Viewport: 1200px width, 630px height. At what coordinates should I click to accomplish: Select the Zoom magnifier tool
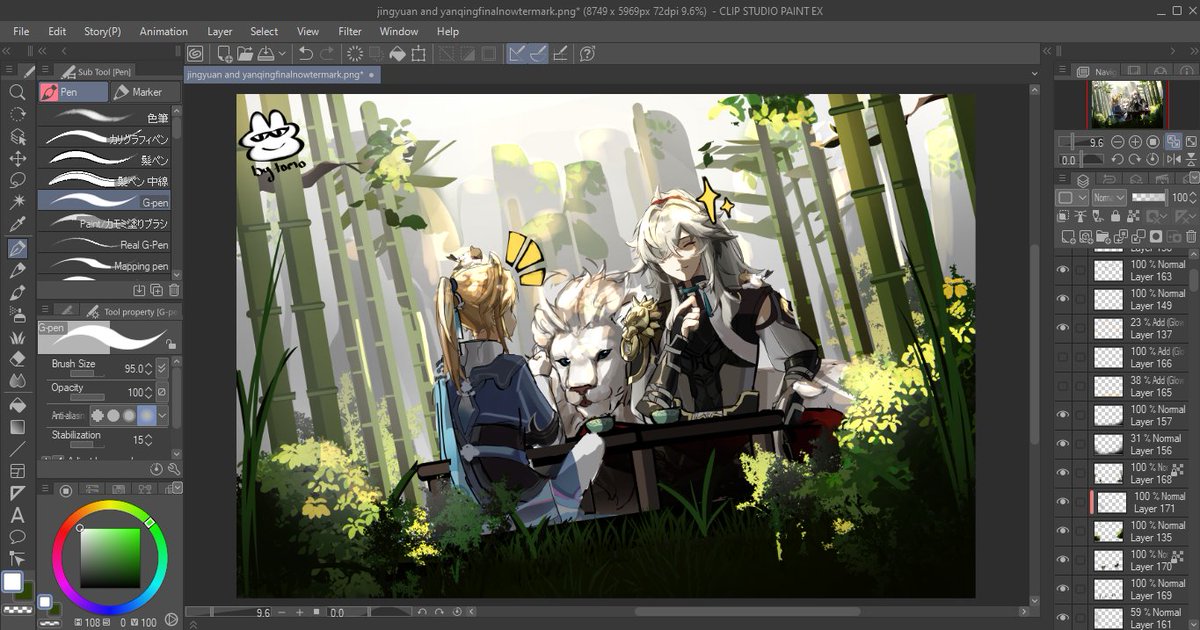point(17,92)
